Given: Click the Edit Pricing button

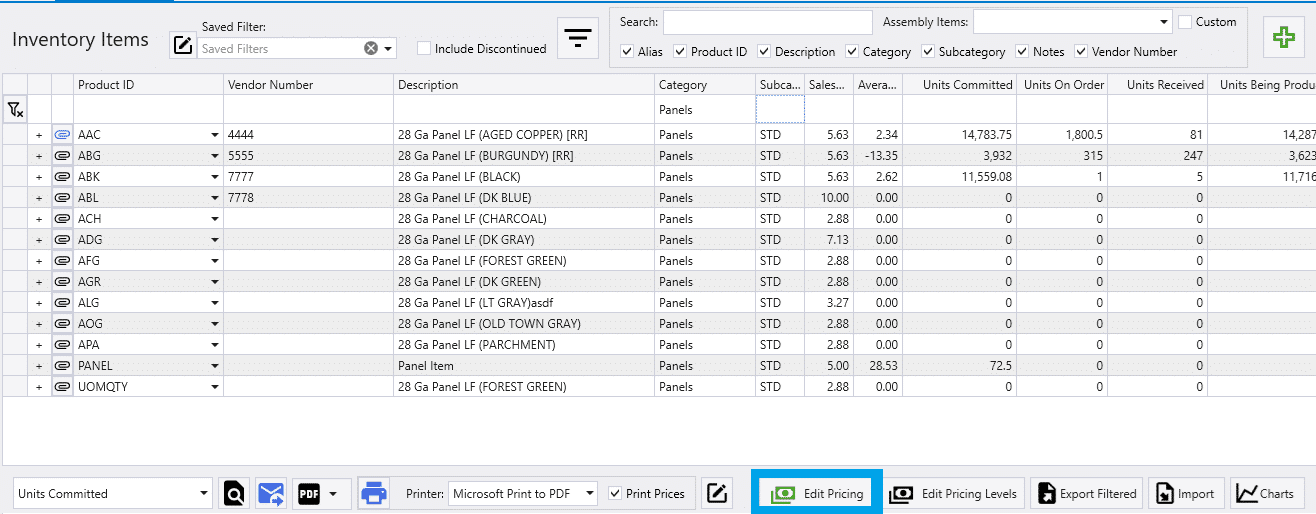Looking at the screenshot, I should pos(816,493).
